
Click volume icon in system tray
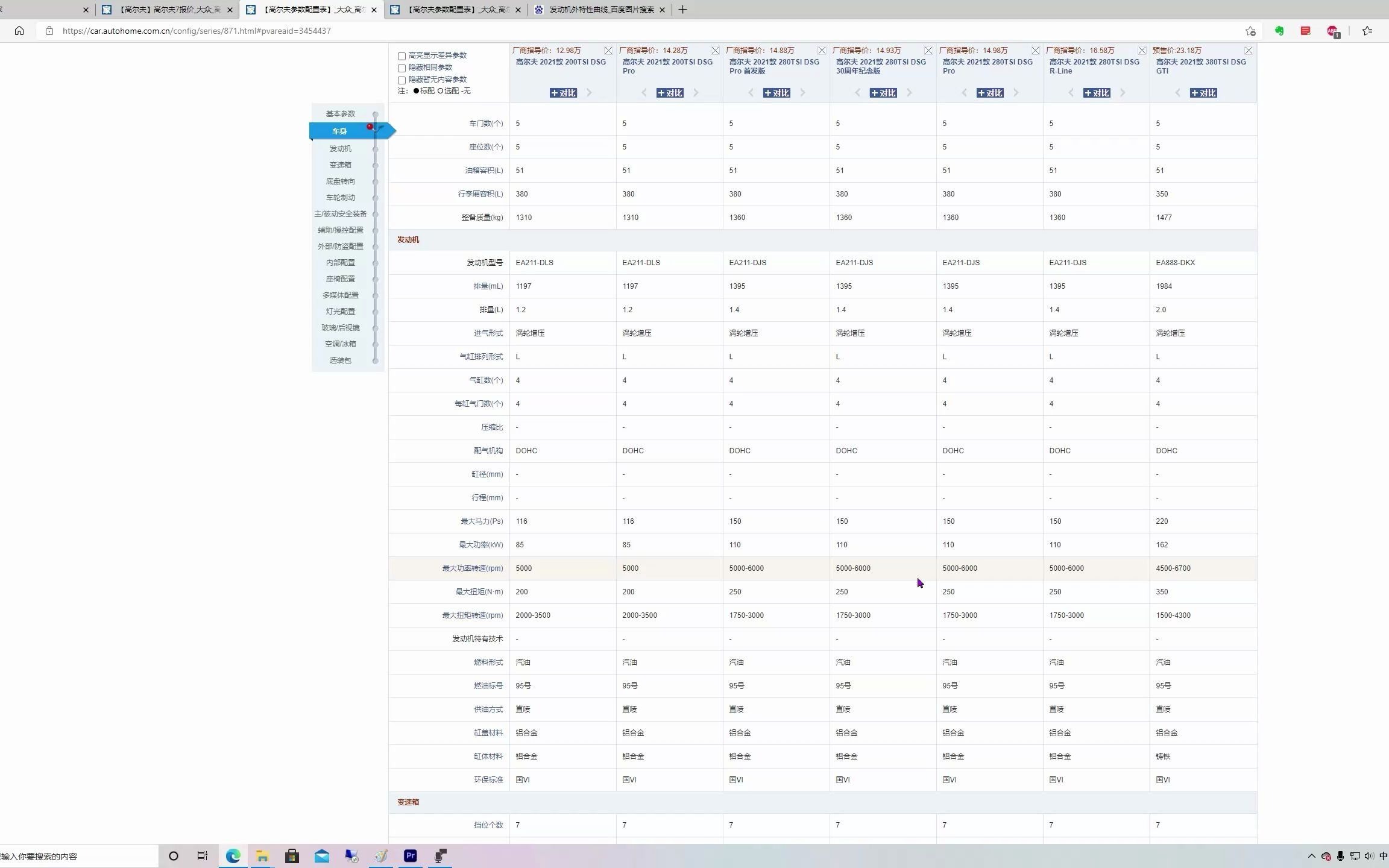point(1369,856)
